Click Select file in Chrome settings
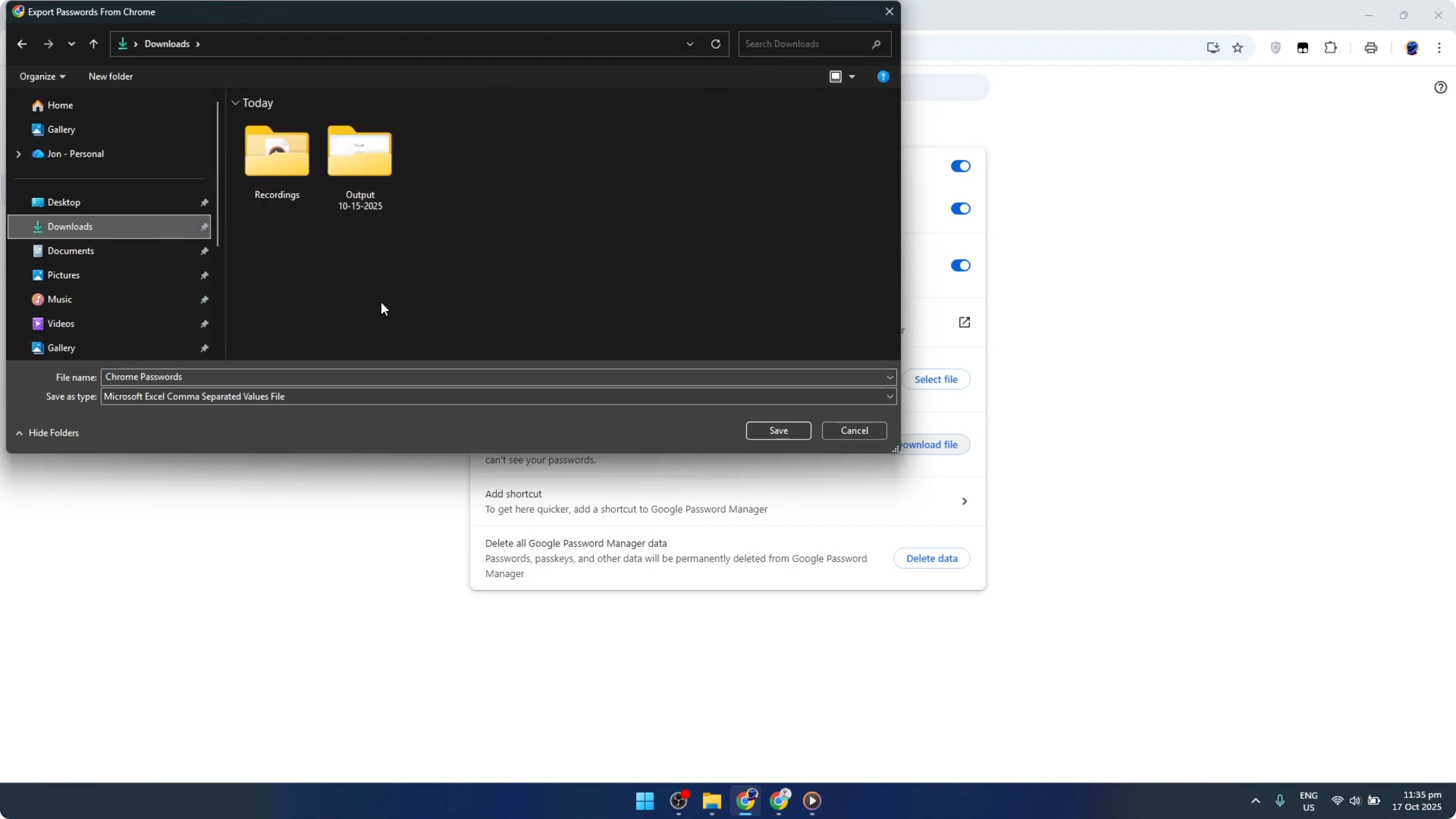Viewport: 1456px width, 819px height. (x=936, y=379)
